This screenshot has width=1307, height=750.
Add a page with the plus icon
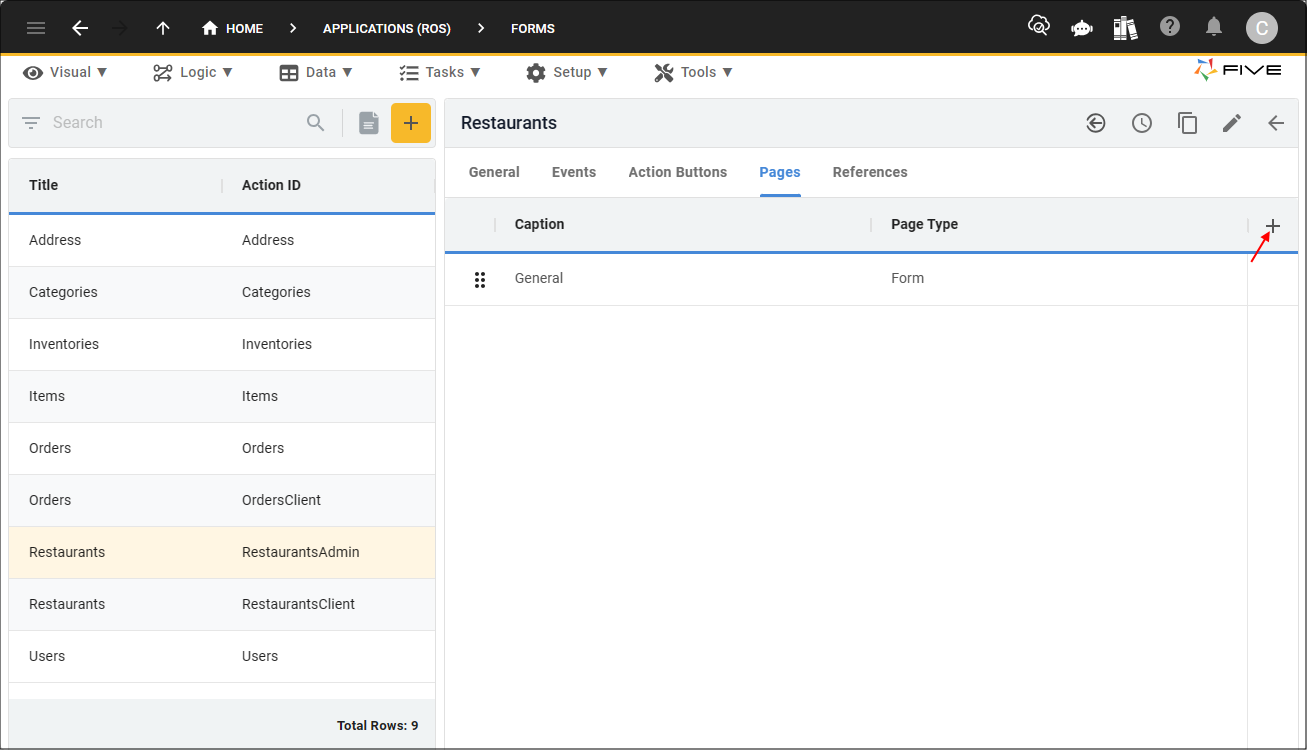[1273, 226]
